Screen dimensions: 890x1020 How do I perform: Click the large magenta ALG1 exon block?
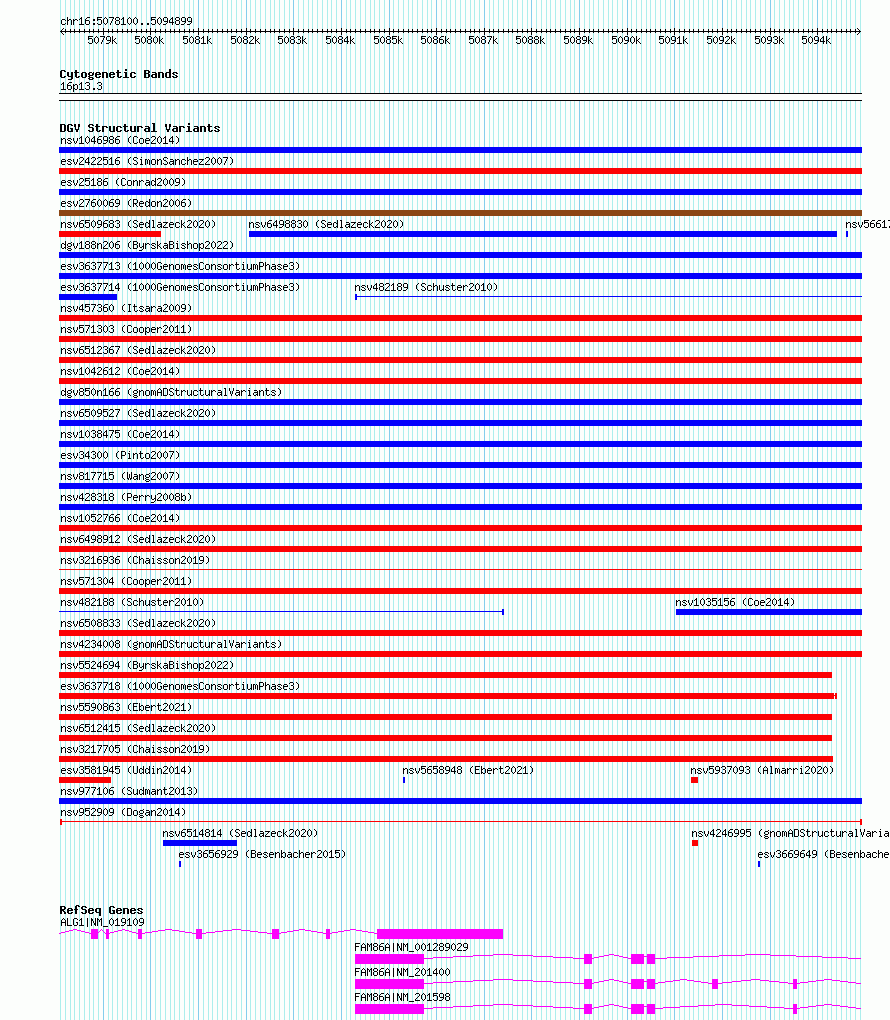click(440, 934)
